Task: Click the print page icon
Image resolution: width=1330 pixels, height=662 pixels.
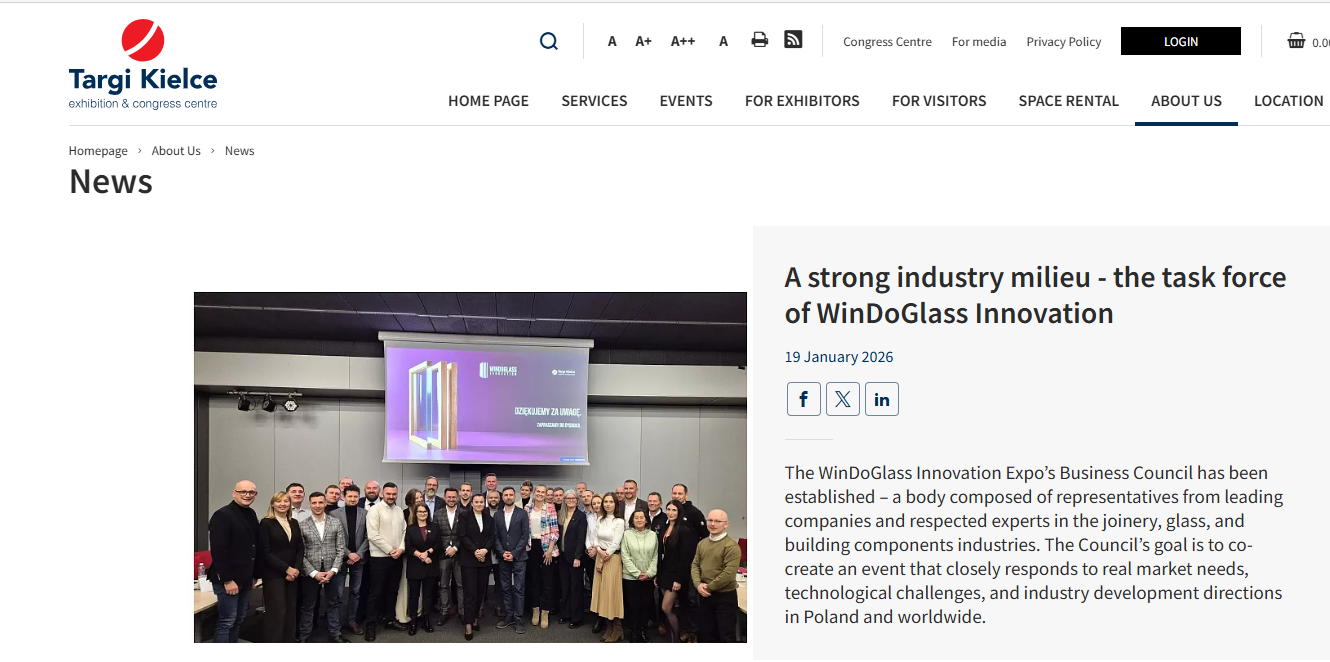Action: [x=759, y=40]
